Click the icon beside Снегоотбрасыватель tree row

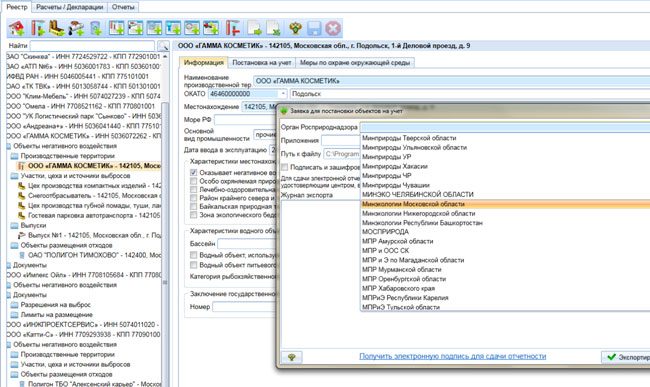tap(22, 196)
